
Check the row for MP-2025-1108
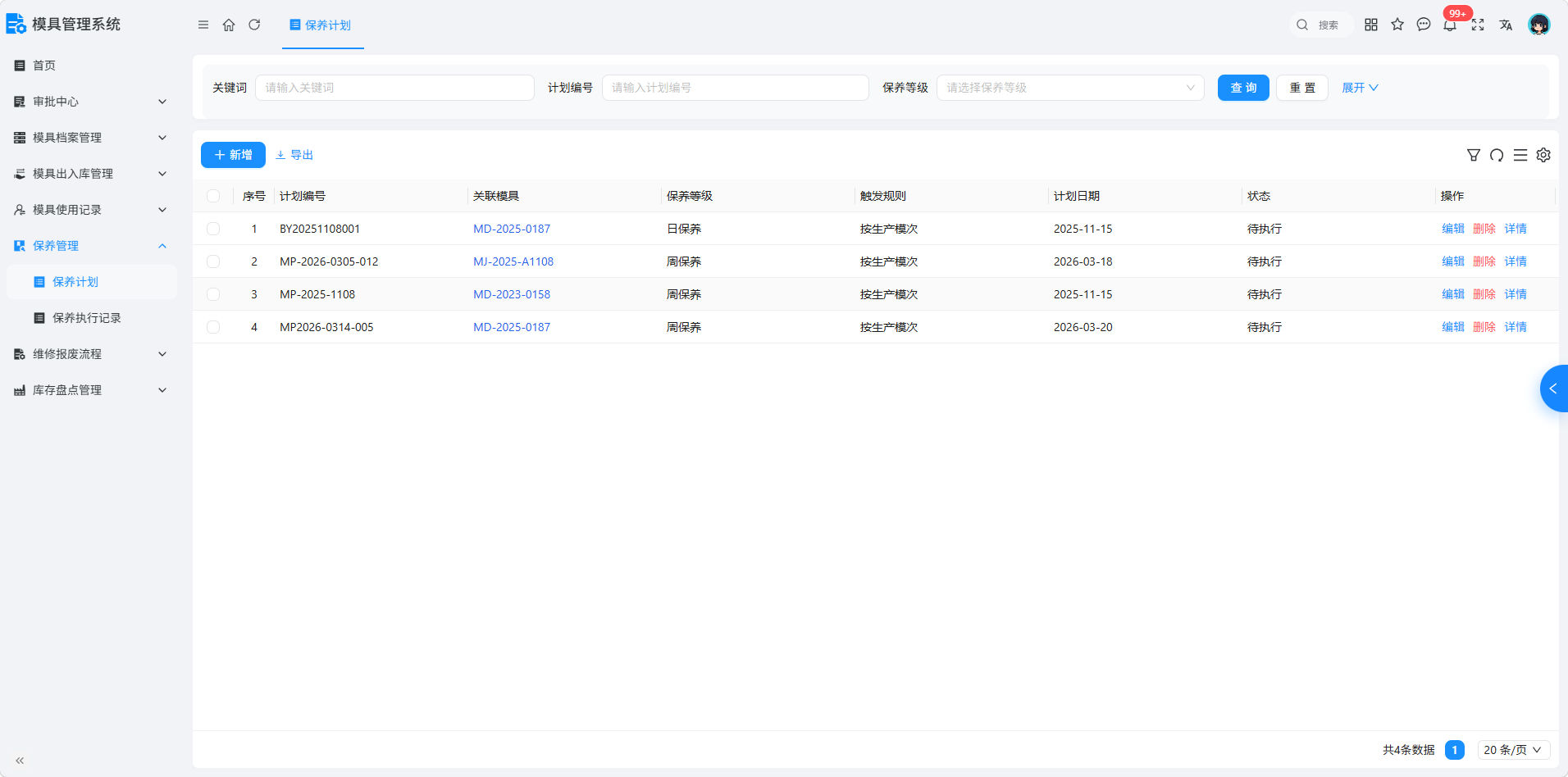tap(213, 294)
